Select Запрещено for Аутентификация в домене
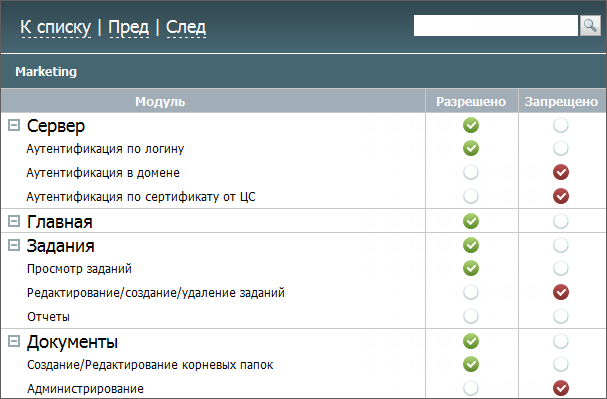607x399 pixels. click(x=561, y=172)
